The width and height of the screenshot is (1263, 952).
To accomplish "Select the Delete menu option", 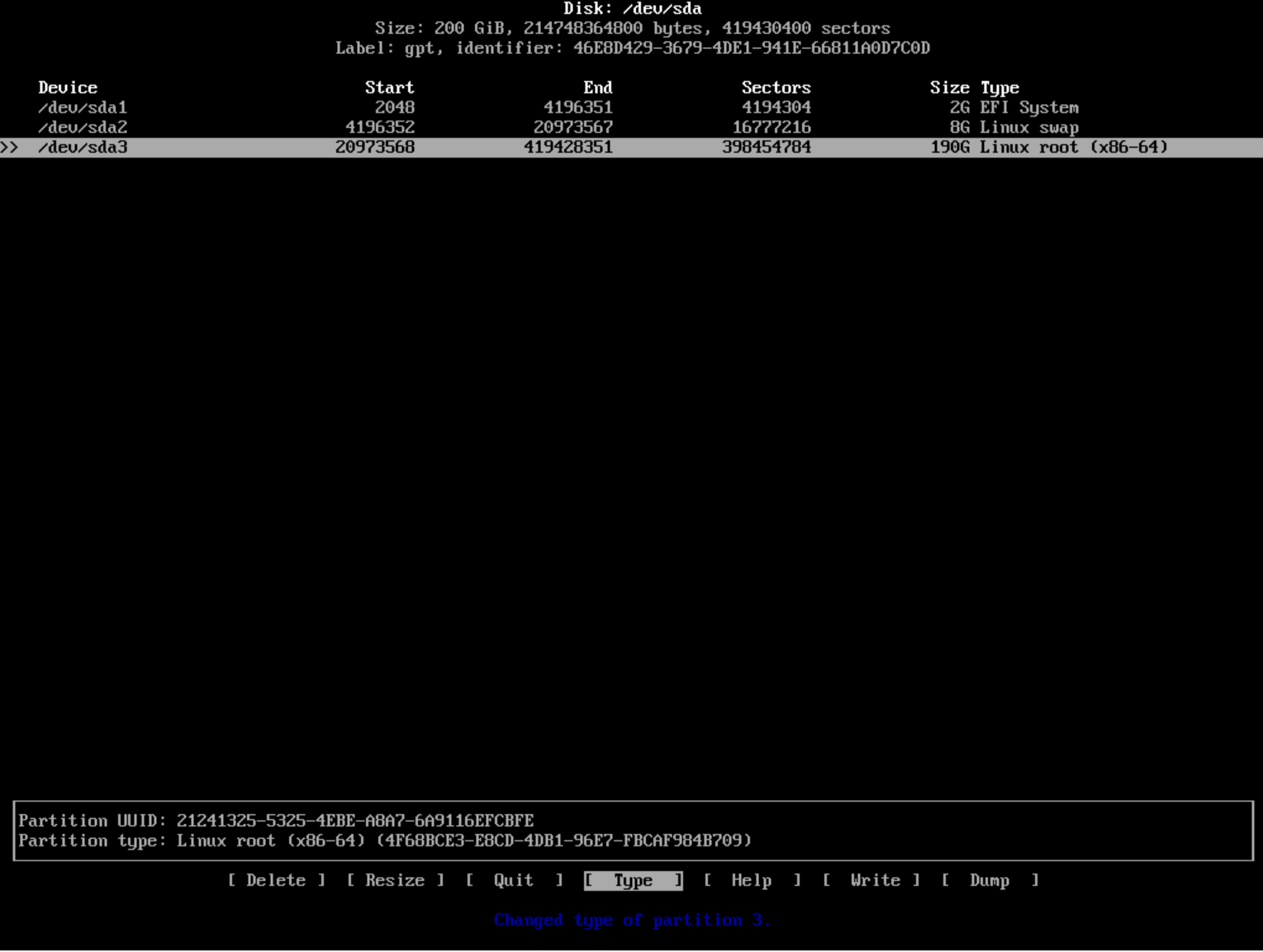I will point(276,880).
